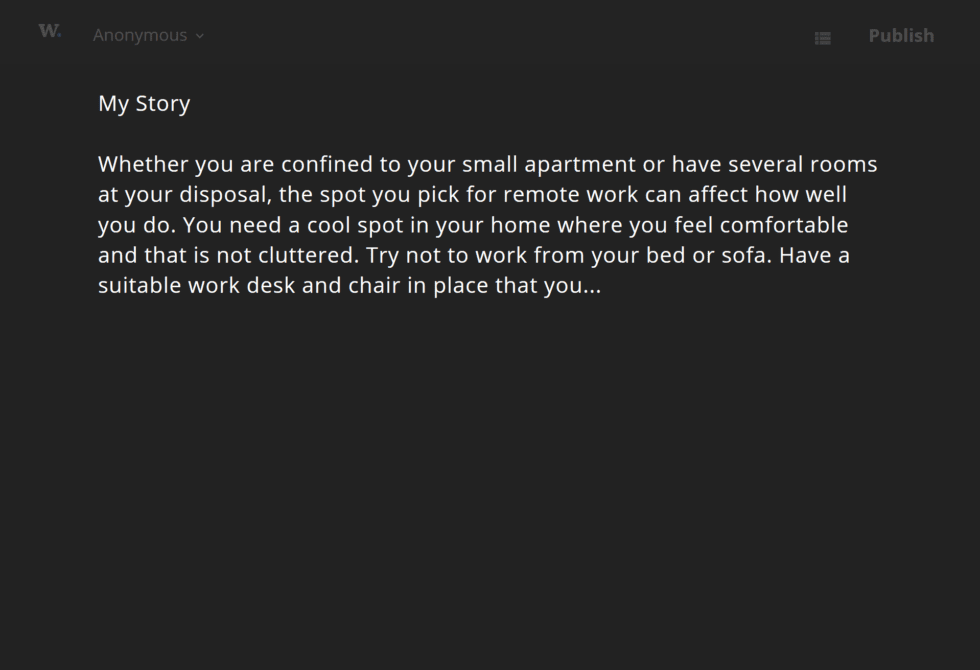Publish the post
Image resolution: width=980 pixels, height=670 pixels.
[900, 36]
